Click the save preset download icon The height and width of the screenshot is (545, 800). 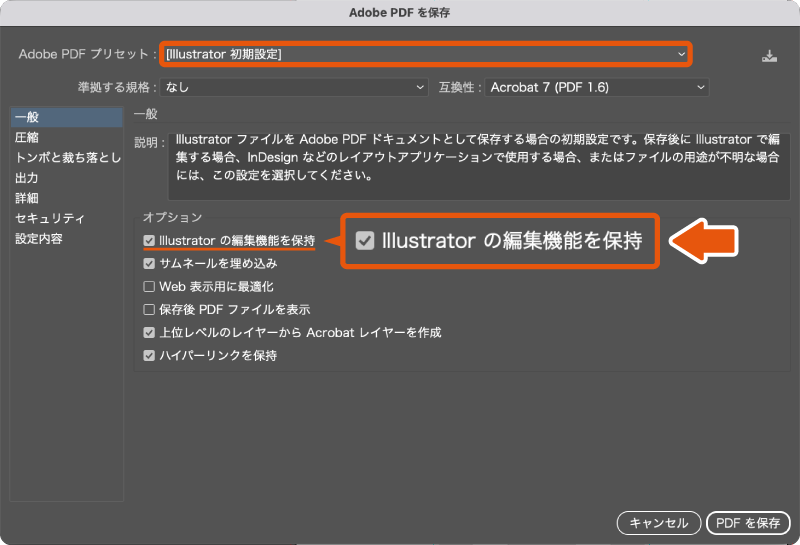769,56
